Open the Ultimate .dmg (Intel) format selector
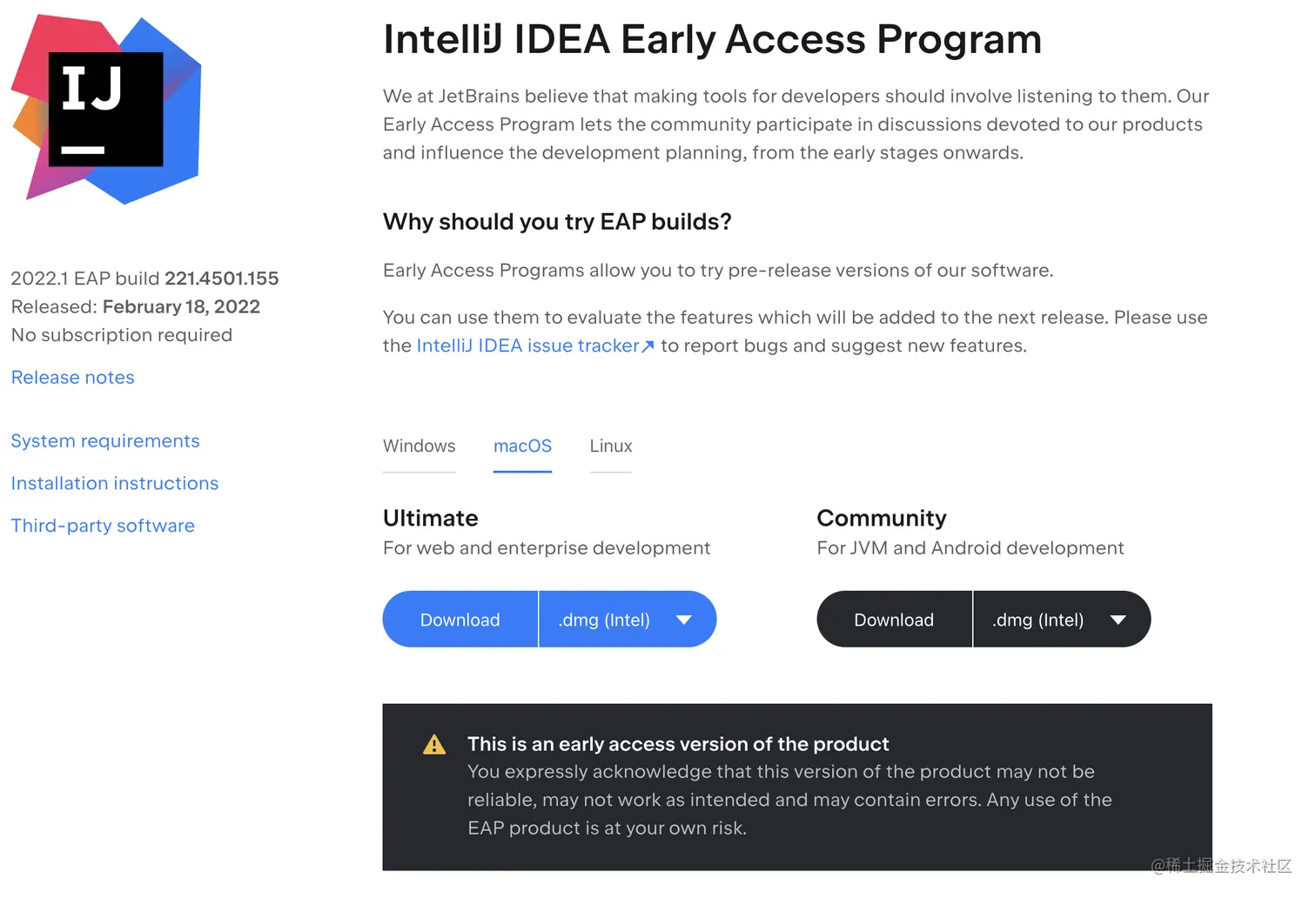Screen dimensions: 1316x899 pyautogui.click(x=628, y=620)
